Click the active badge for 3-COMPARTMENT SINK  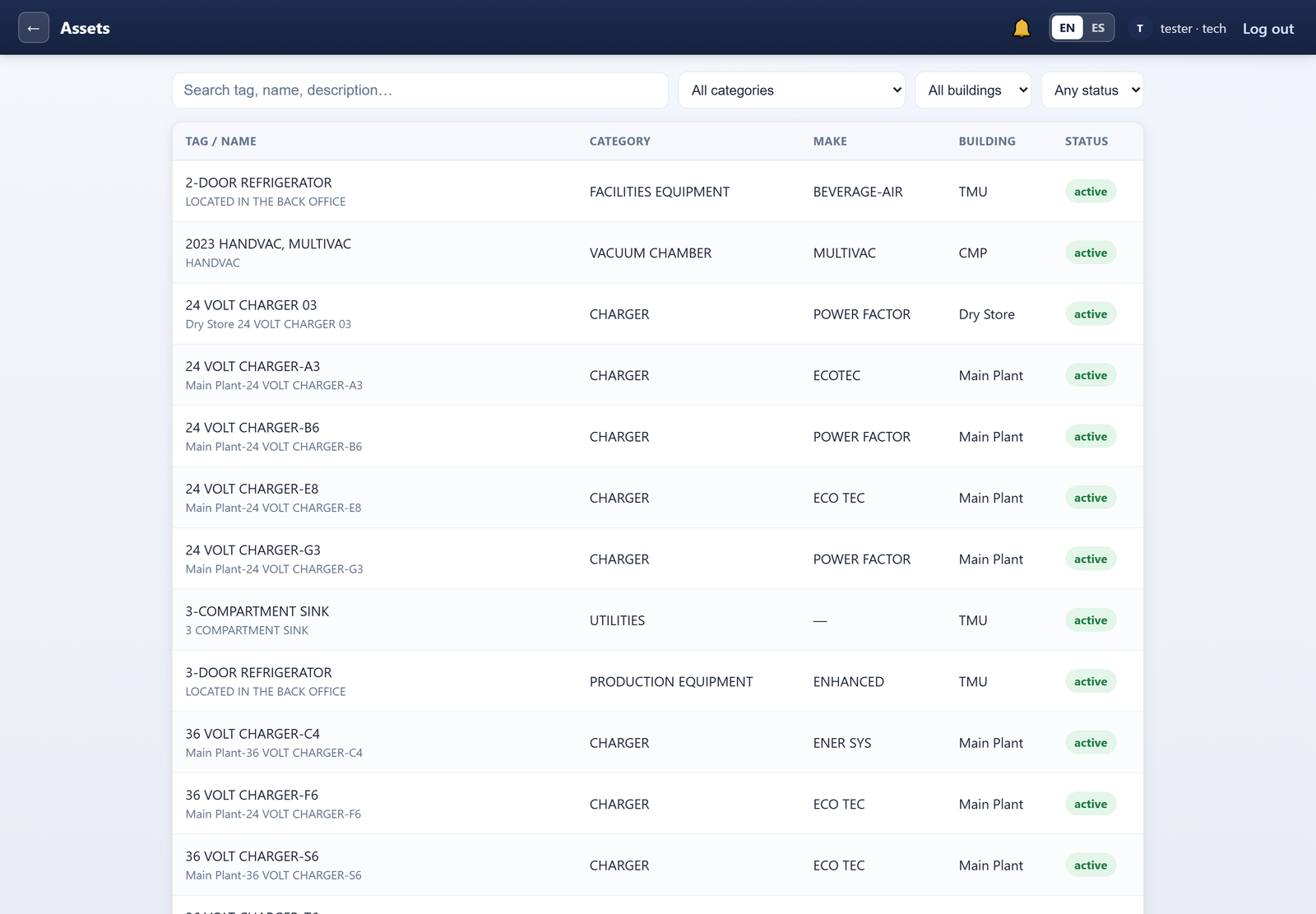pos(1091,620)
